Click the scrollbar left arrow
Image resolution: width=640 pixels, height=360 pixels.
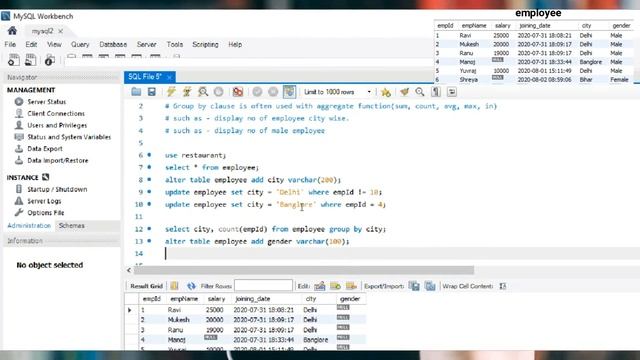point(129,270)
